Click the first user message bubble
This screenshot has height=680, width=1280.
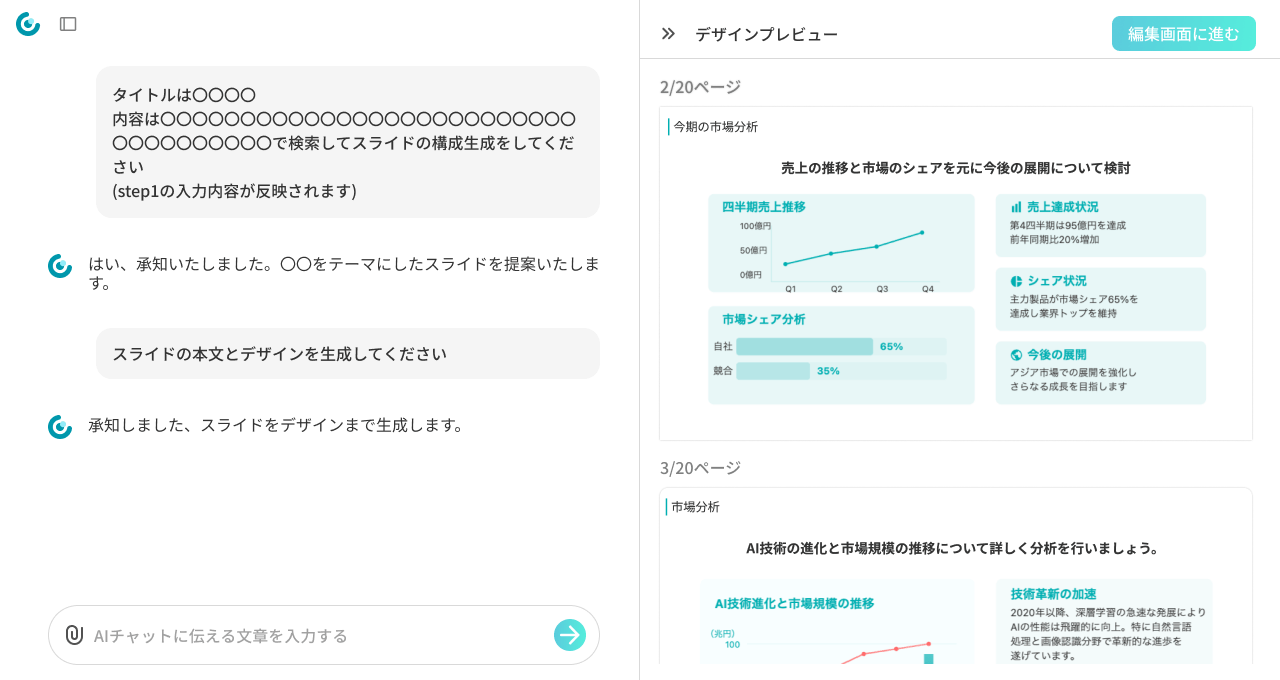[x=347, y=142]
